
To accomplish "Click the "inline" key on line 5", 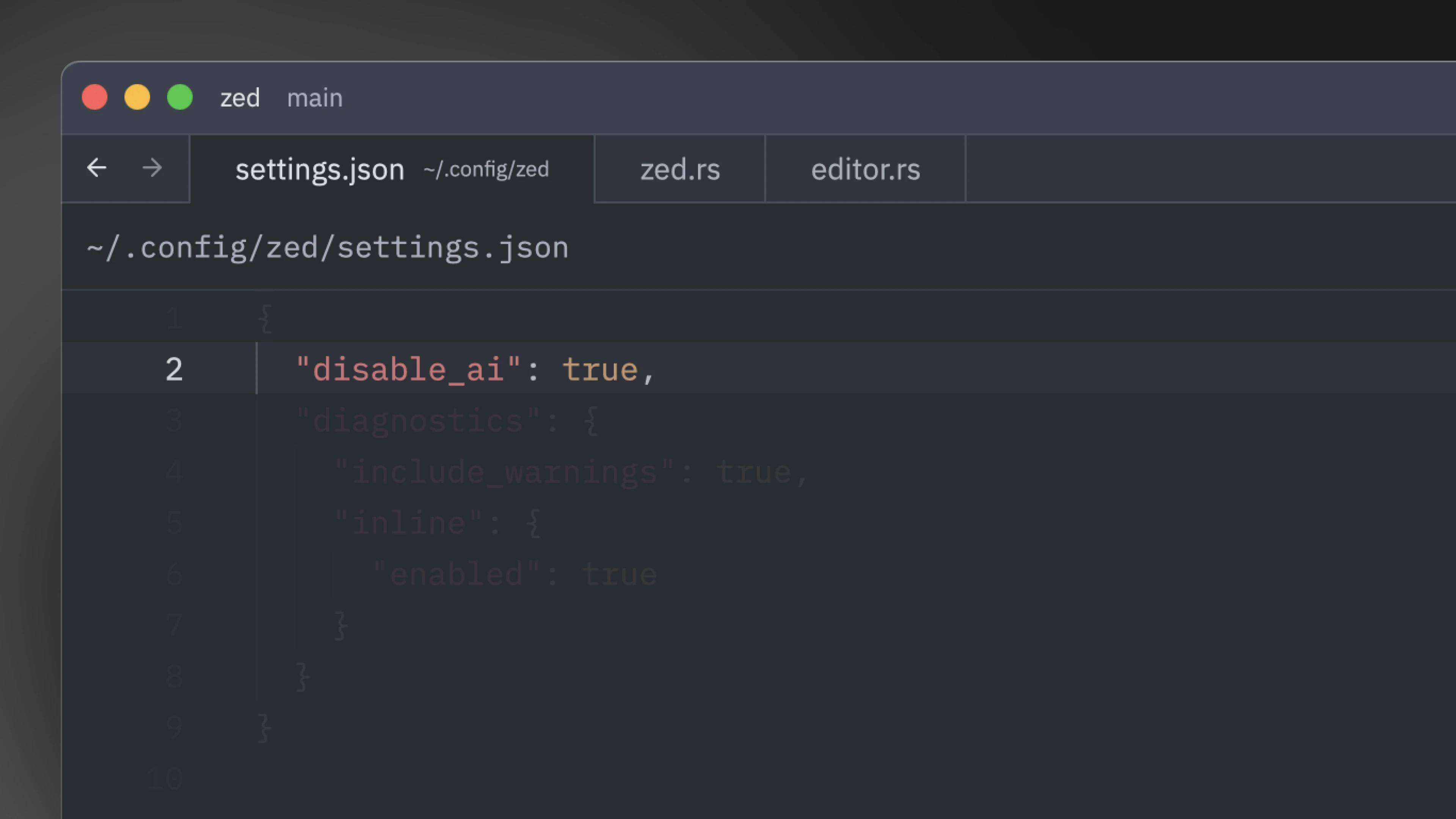I will coord(408,523).
